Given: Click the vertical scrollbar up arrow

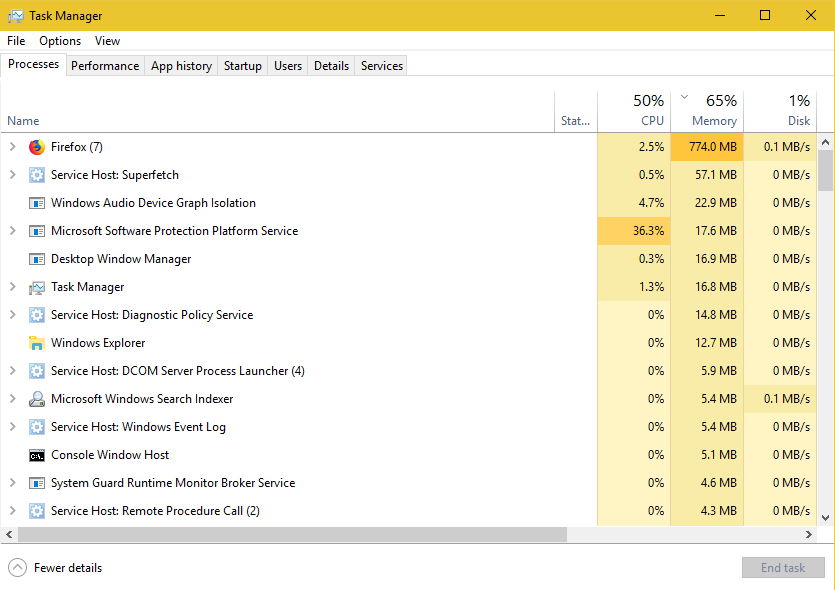Looking at the screenshot, I should coord(825,142).
